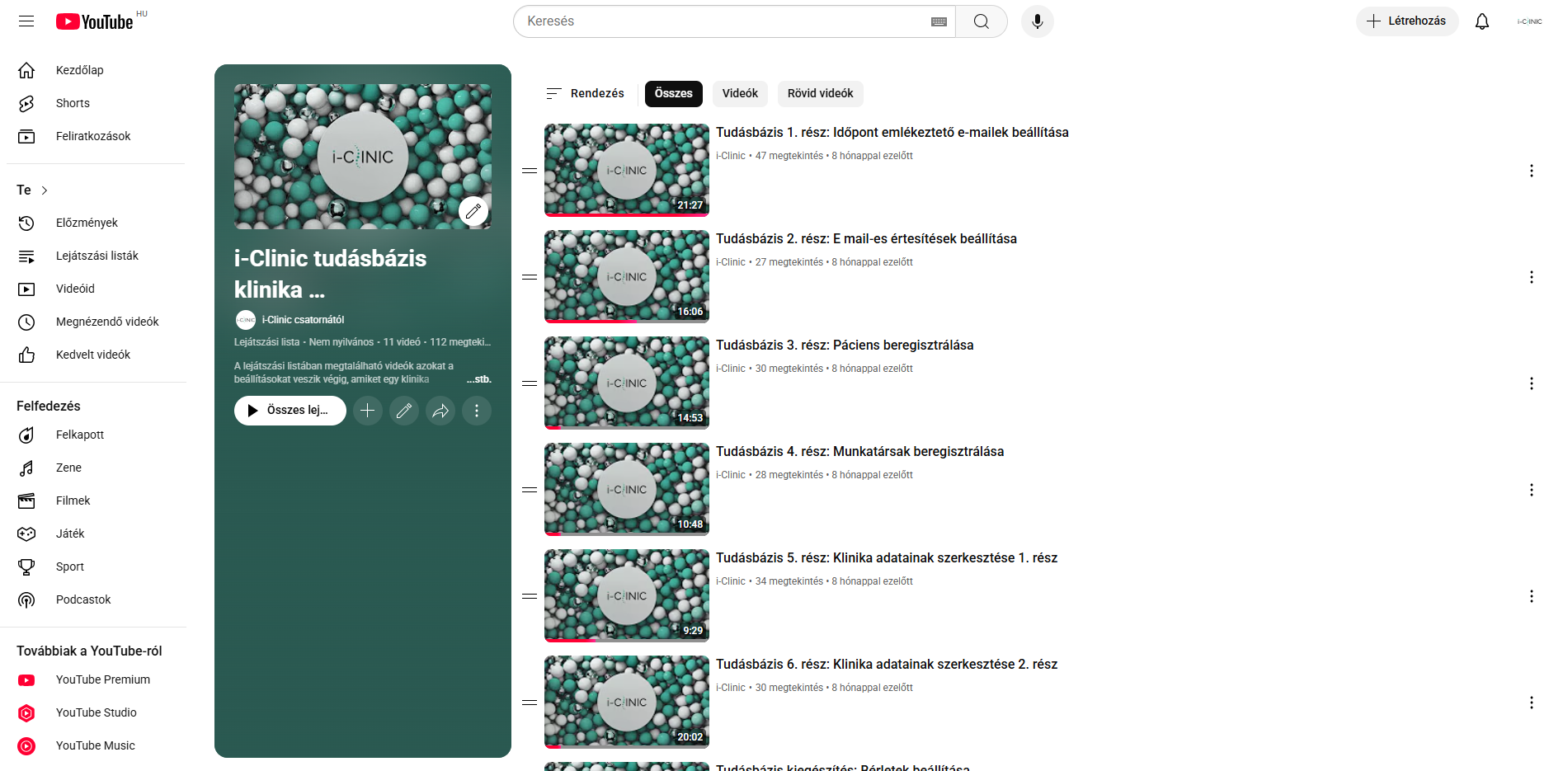This screenshot has height=771, width=1568.
Task: Open more actions for Tudásbázis 5. rész
Action: coord(1532,596)
